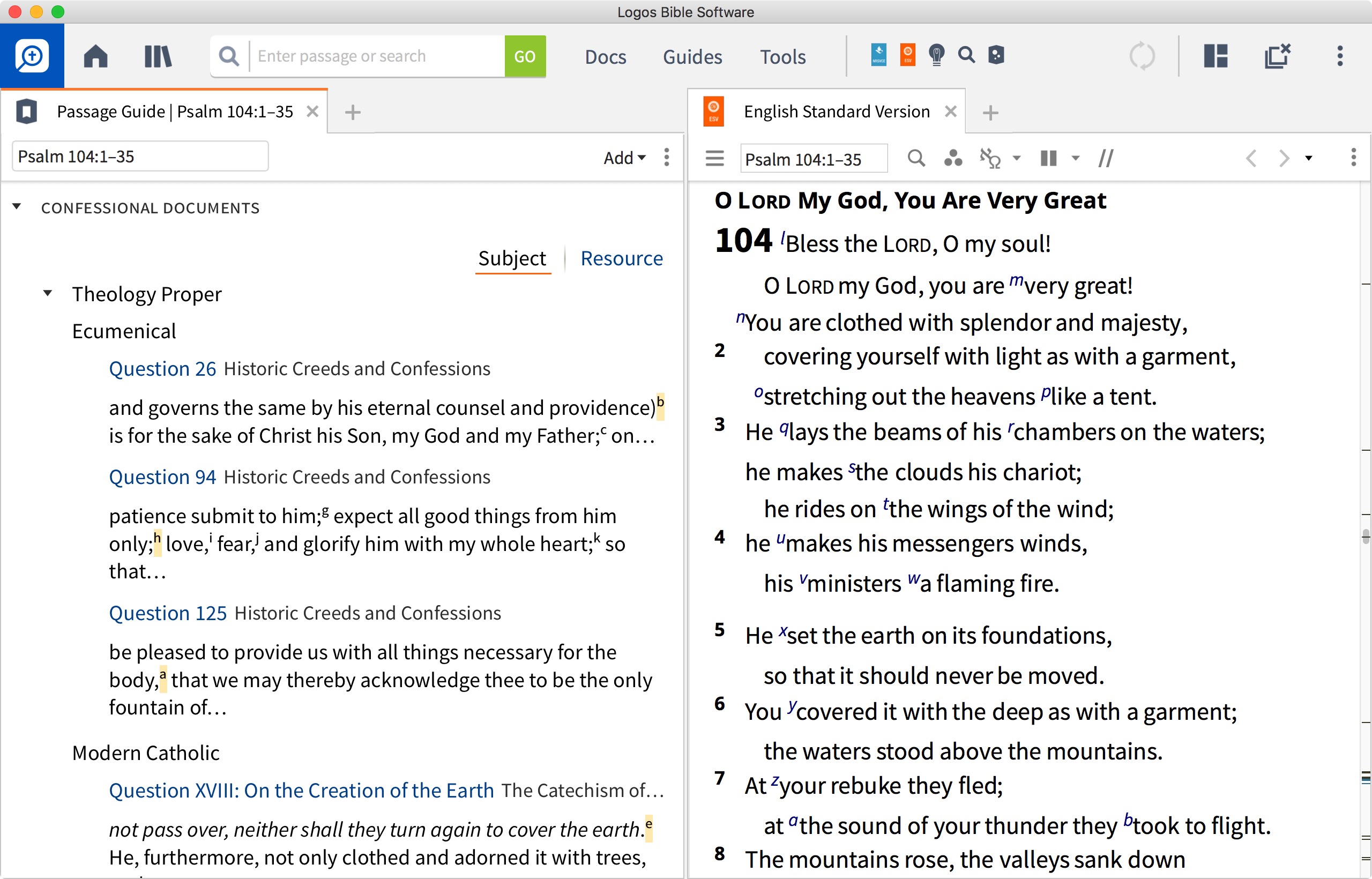This screenshot has height=879, width=1372.
Task: Open the Layouts menu icon
Action: click(x=1216, y=56)
